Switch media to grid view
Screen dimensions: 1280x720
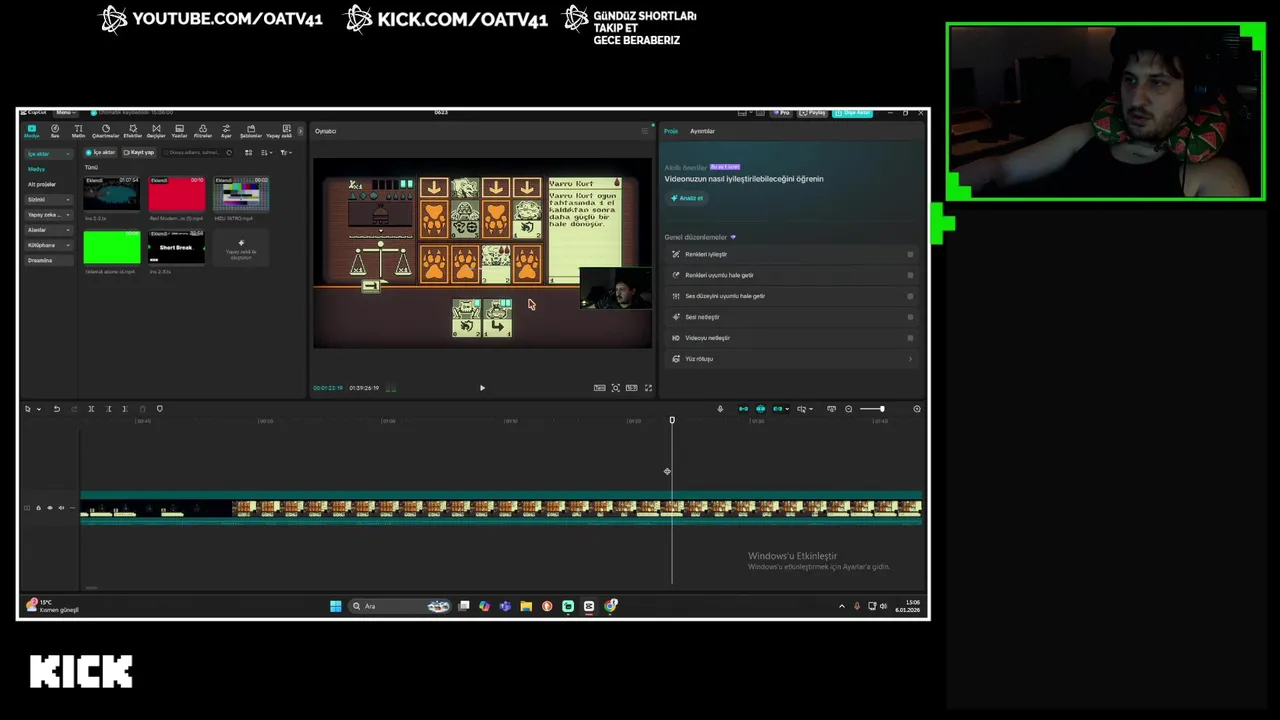click(247, 152)
